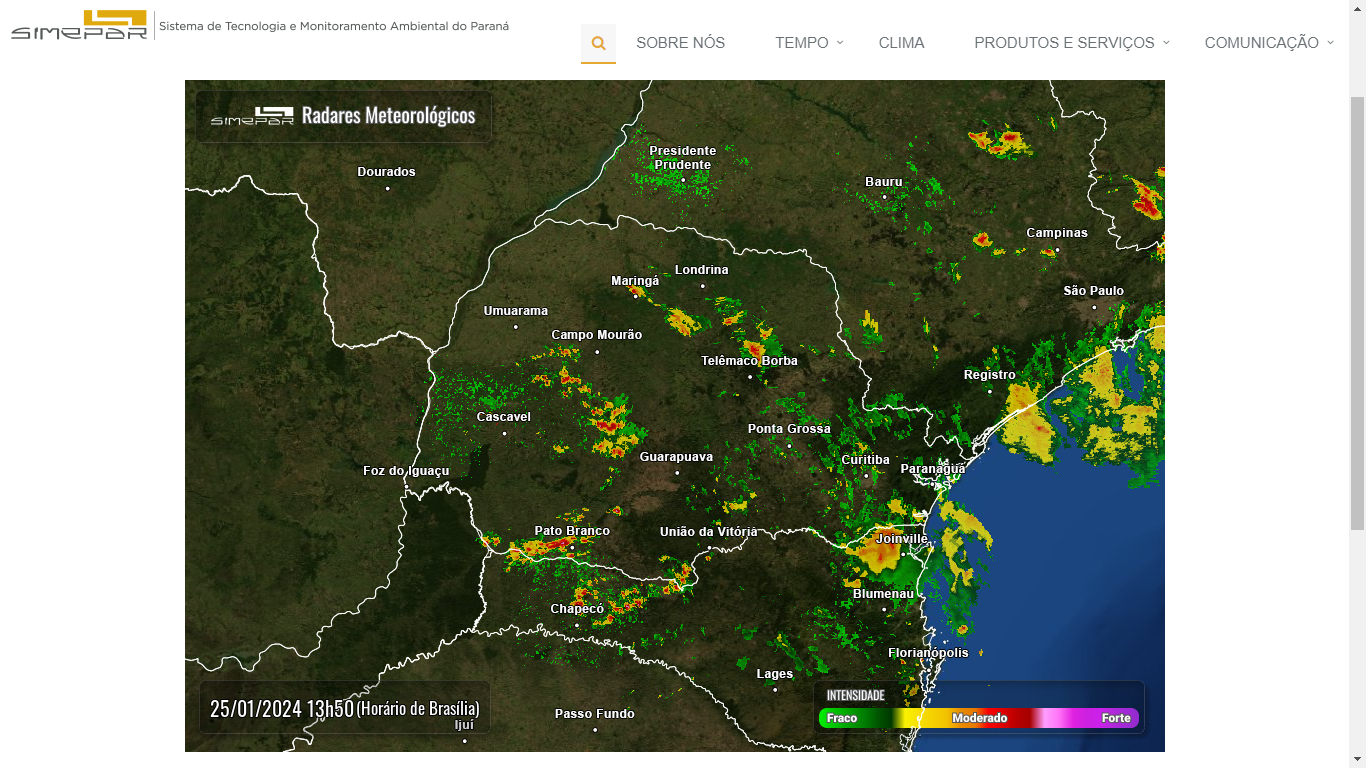Click the INTENSIDADE legend heading

(855, 695)
